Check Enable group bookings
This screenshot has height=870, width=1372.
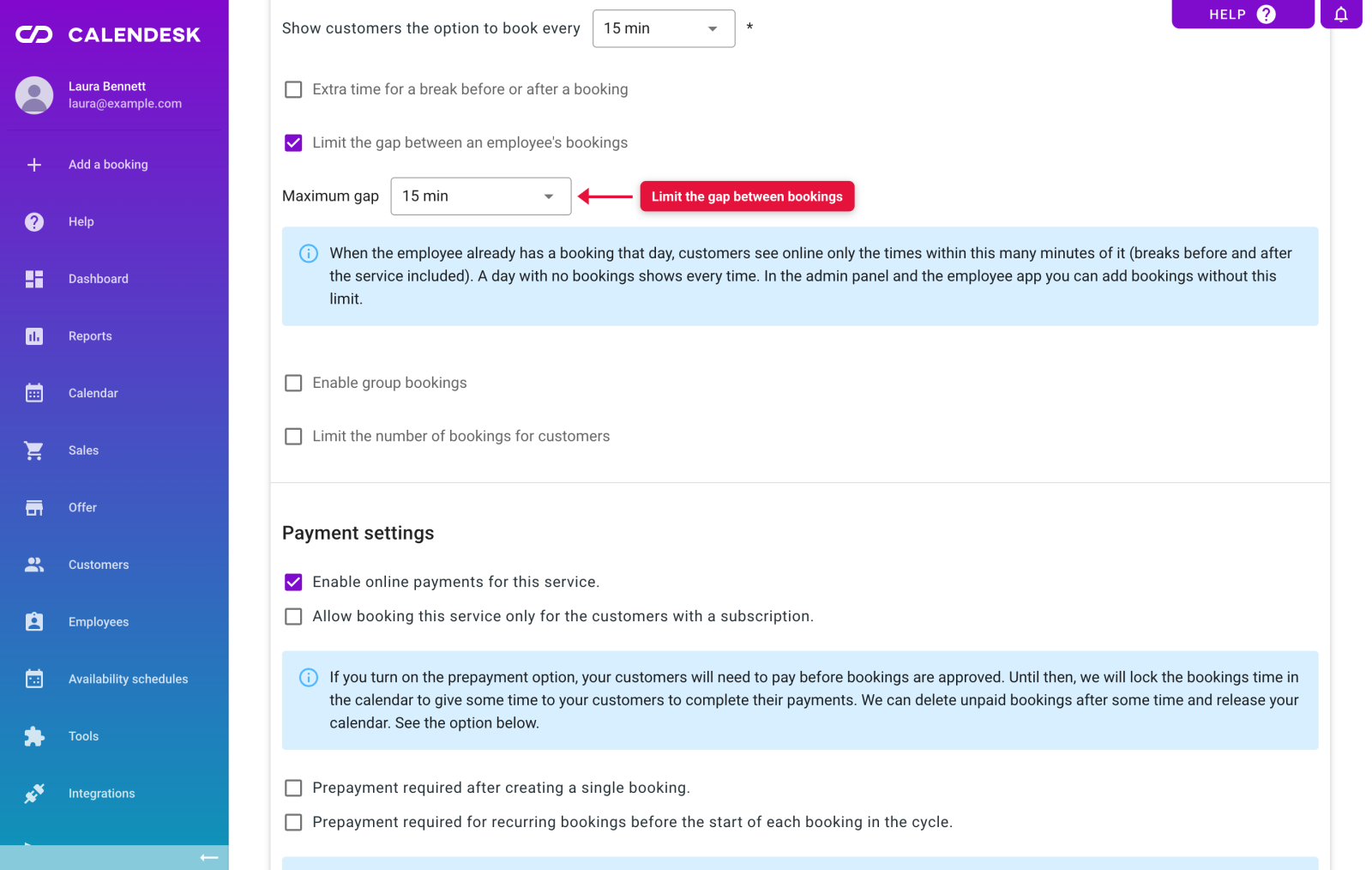coord(293,383)
